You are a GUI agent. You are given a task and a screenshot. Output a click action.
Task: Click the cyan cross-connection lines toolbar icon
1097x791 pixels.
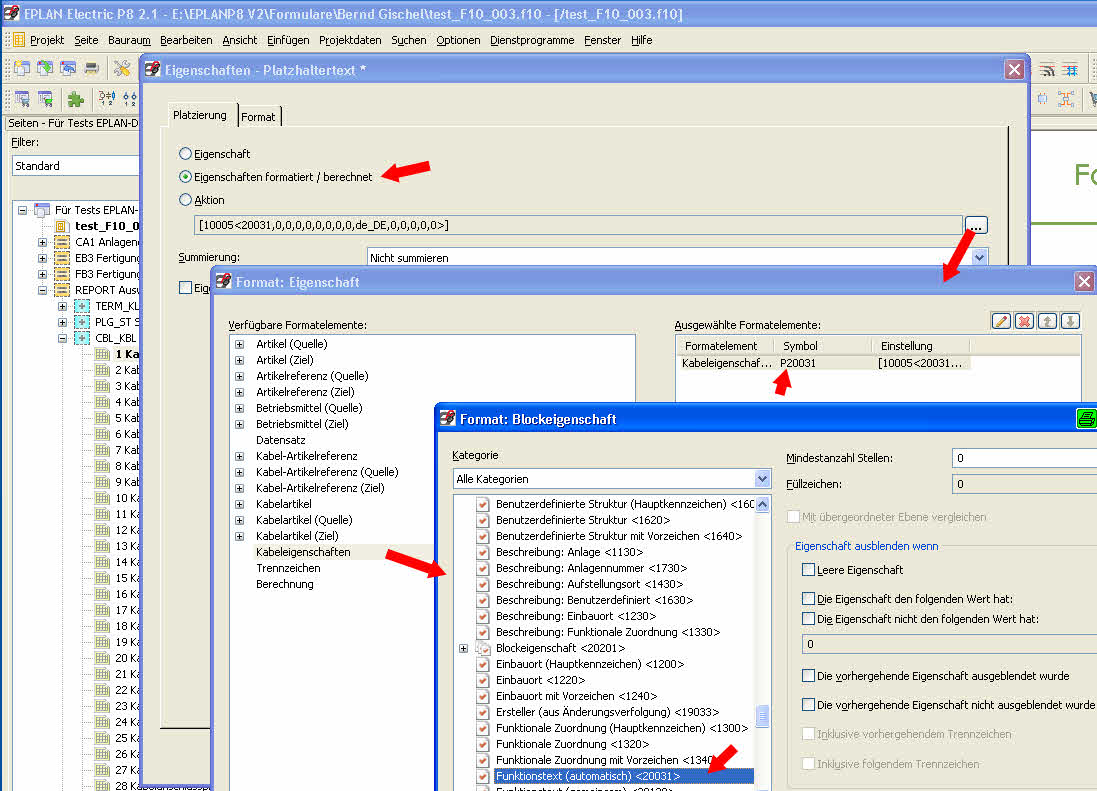coord(1070,69)
